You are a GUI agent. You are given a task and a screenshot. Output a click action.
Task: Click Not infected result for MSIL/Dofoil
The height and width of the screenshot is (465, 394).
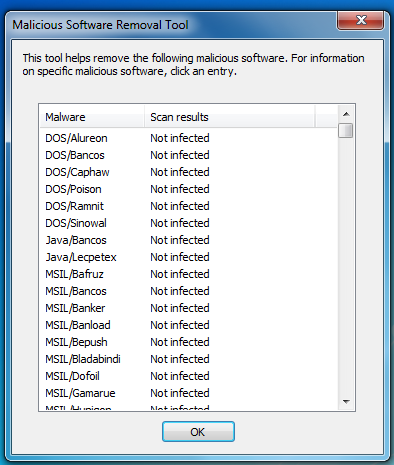pos(180,376)
